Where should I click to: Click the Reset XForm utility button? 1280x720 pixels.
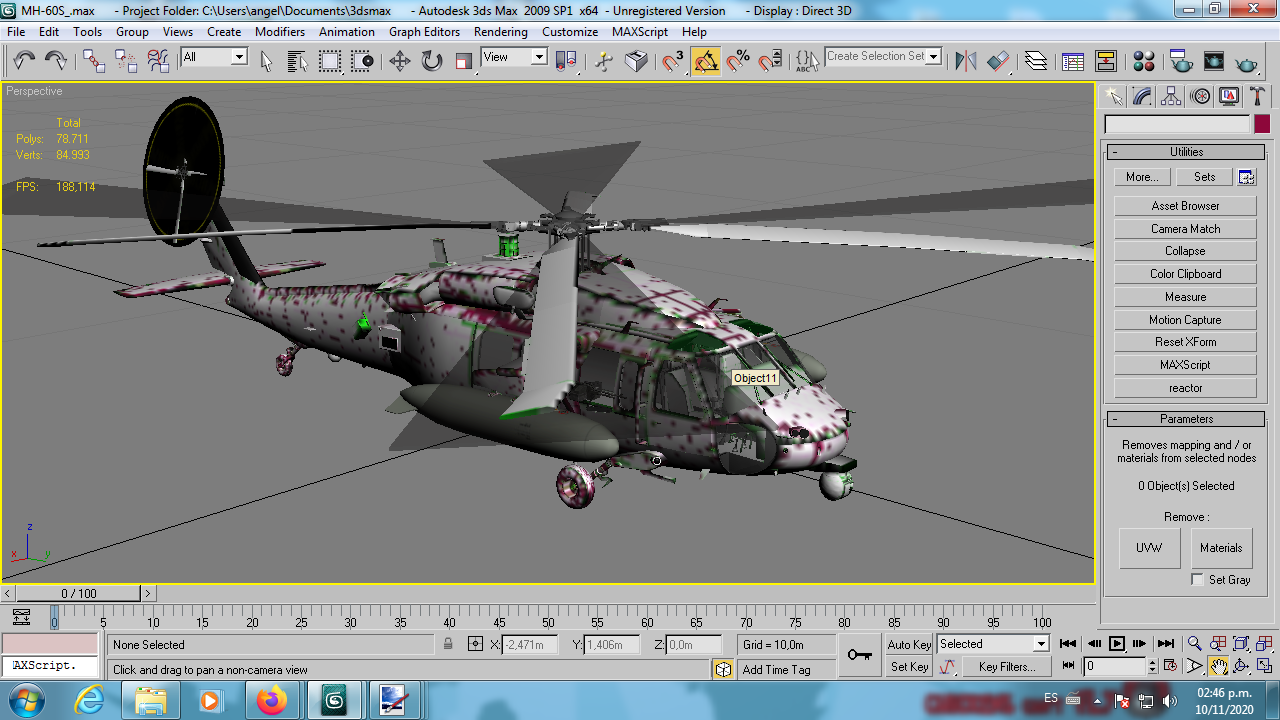pos(1185,342)
